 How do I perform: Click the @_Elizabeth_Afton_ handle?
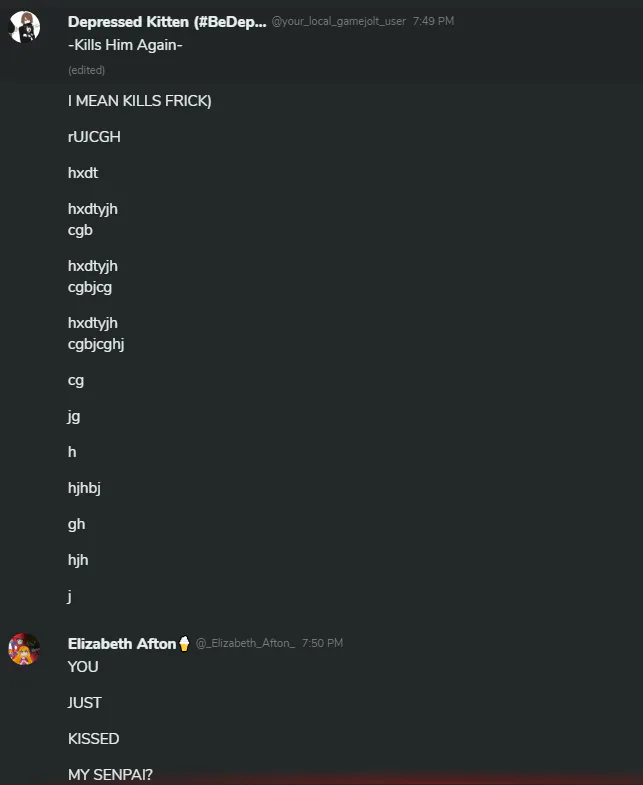(x=245, y=643)
